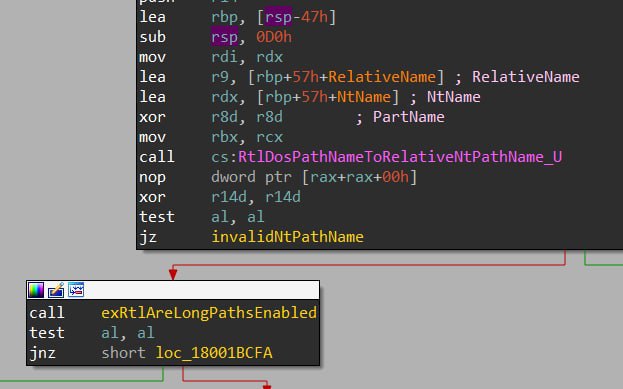The height and width of the screenshot is (389, 623).
Task: Click the 47h offset value
Action: [314, 17]
